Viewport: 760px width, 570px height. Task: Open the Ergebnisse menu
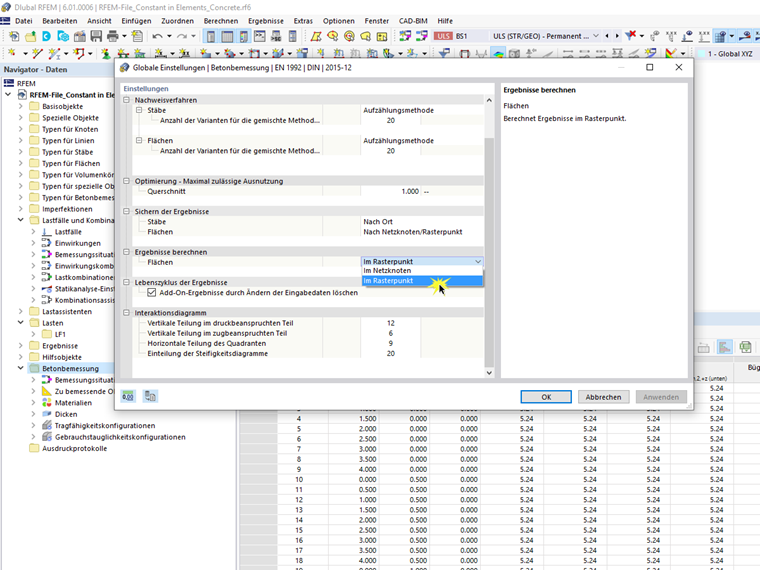coord(266,21)
